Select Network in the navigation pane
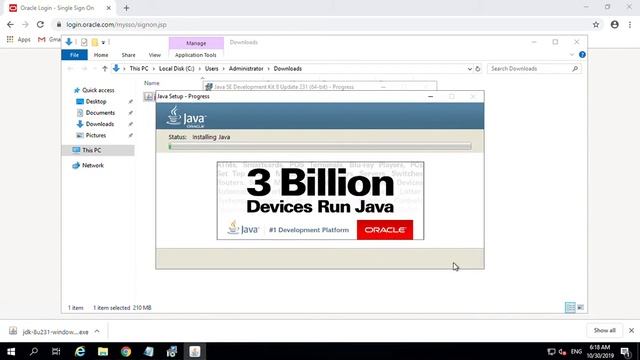Image resolution: width=640 pixels, height=360 pixels. coord(93,165)
